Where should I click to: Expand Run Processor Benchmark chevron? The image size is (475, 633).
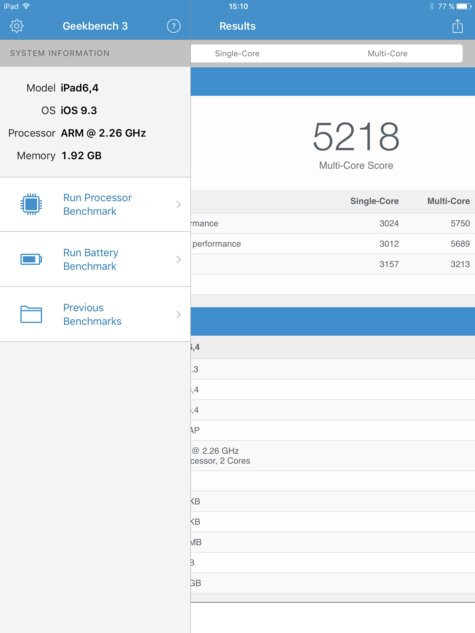pos(178,205)
